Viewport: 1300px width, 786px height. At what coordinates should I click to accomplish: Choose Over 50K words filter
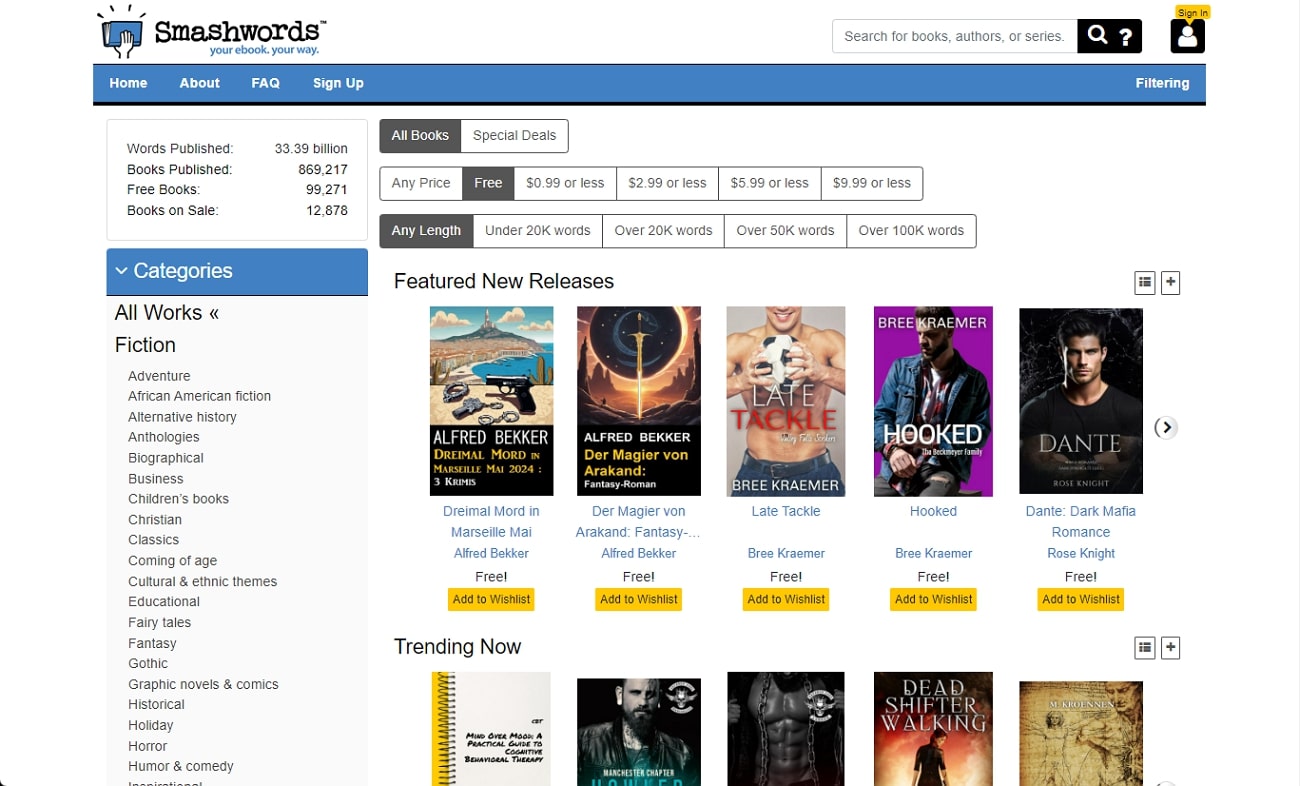point(785,231)
